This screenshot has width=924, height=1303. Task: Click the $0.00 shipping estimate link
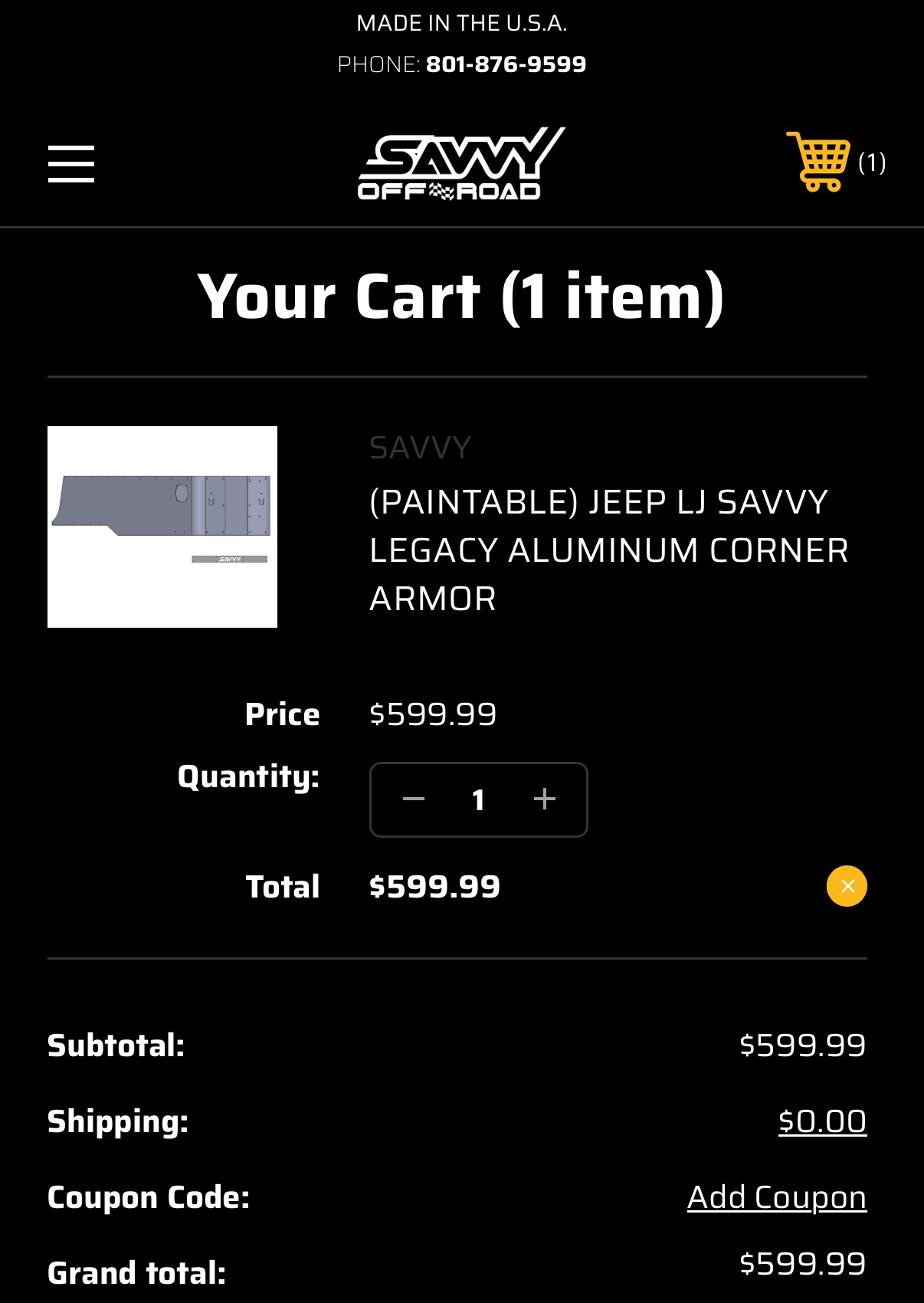pyautogui.click(x=822, y=1121)
